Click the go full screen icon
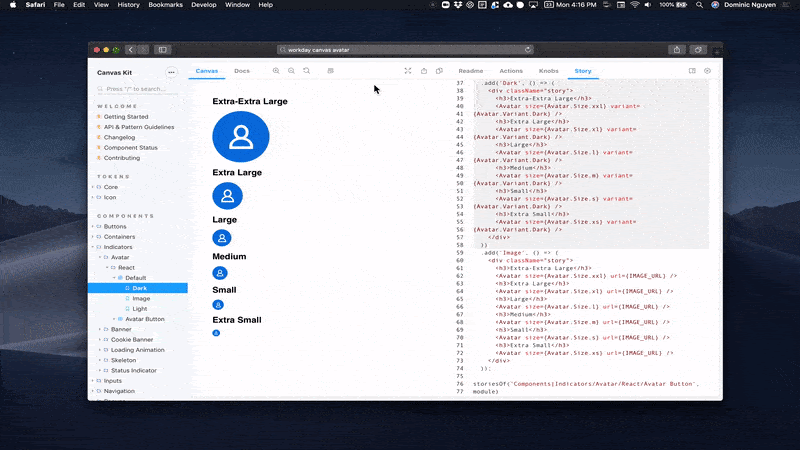 tap(408, 71)
